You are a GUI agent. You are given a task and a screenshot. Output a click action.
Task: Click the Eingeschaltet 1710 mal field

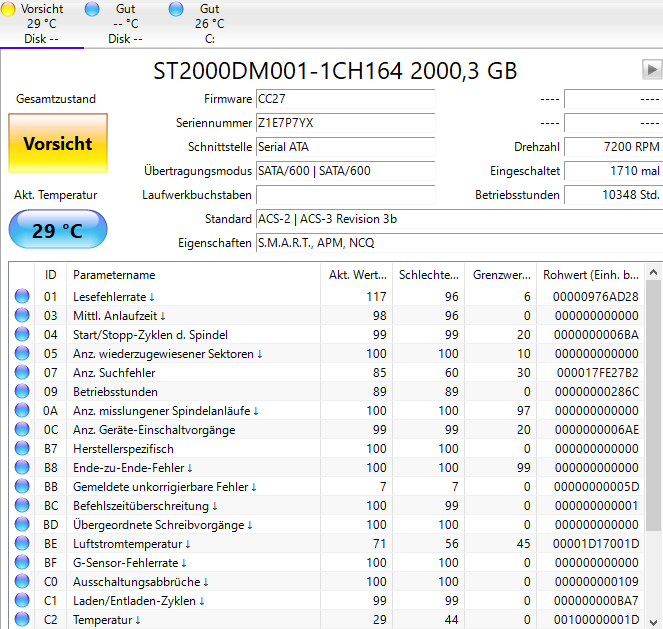[614, 171]
